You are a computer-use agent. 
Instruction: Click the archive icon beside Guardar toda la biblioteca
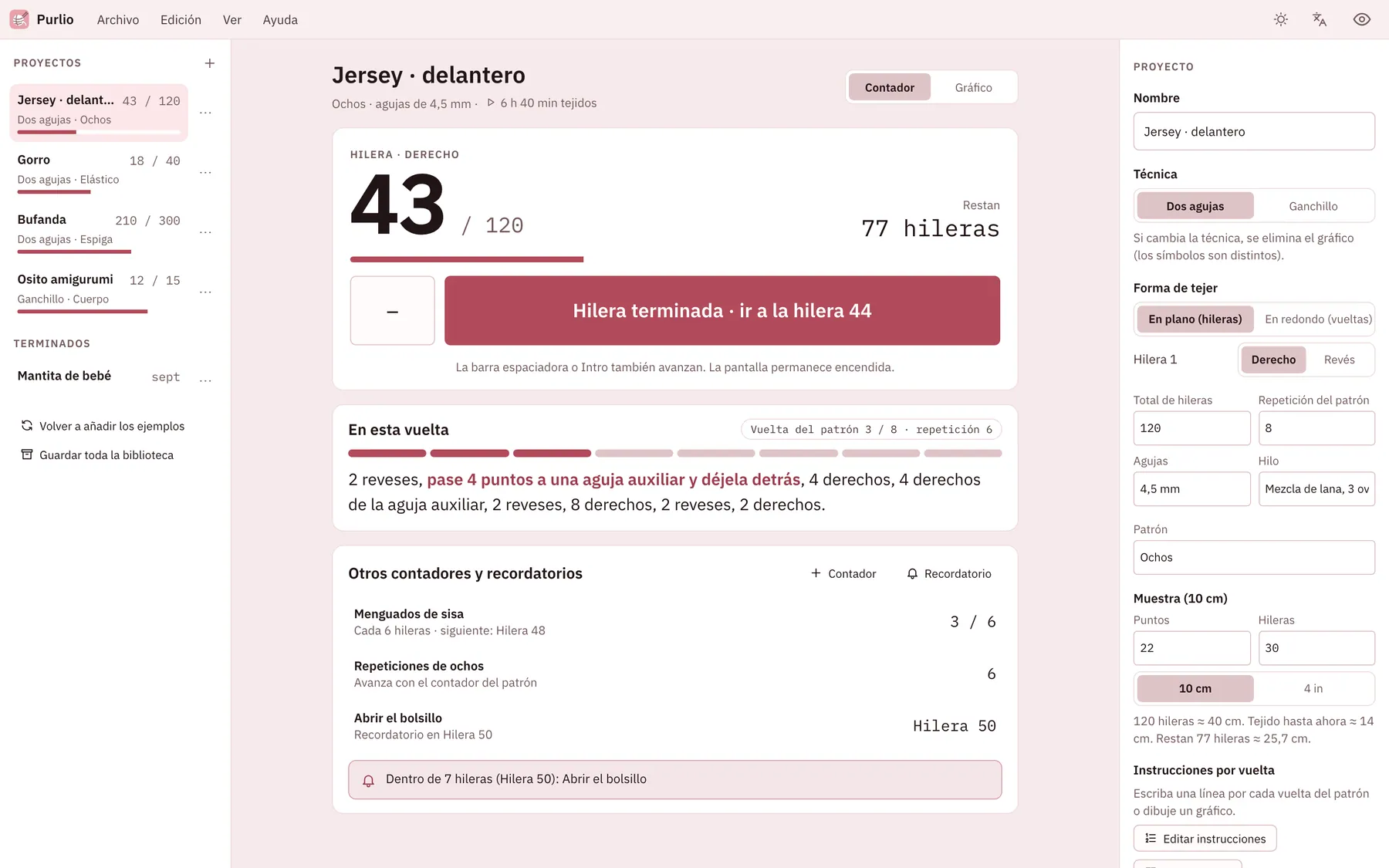click(x=27, y=454)
